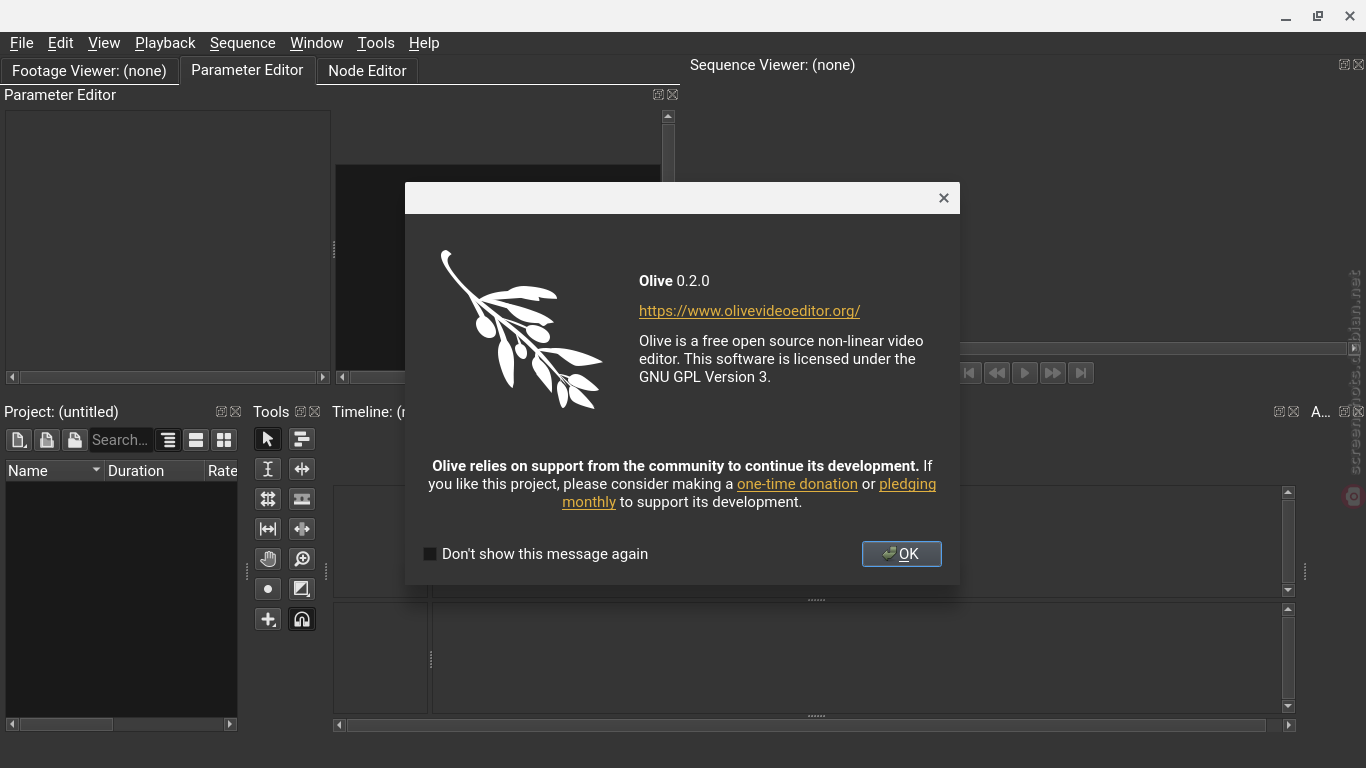Viewport: 1366px width, 768px height.
Task: Open the View menu
Action: (x=104, y=43)
